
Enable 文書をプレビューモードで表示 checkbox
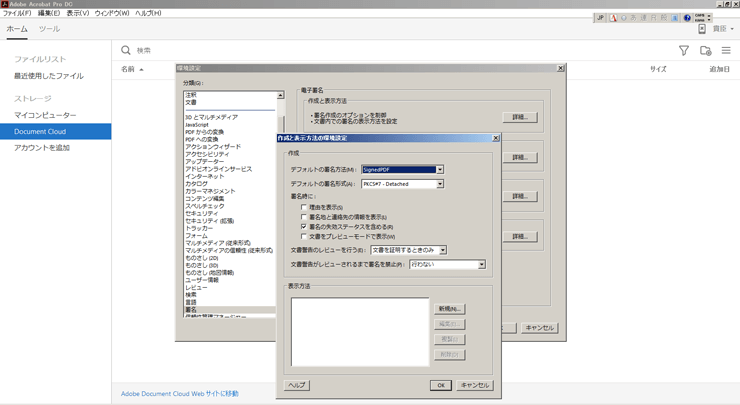pyautogui.click(x=304, y=237)
